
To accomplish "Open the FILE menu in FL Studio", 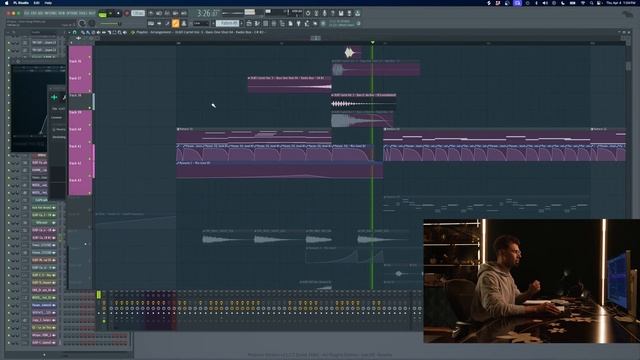I will 27,13.
